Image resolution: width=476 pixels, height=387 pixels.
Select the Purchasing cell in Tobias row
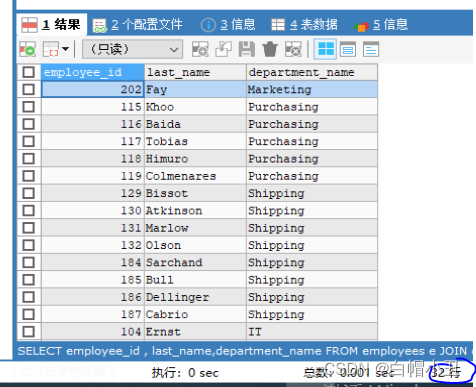click(312, 141)
